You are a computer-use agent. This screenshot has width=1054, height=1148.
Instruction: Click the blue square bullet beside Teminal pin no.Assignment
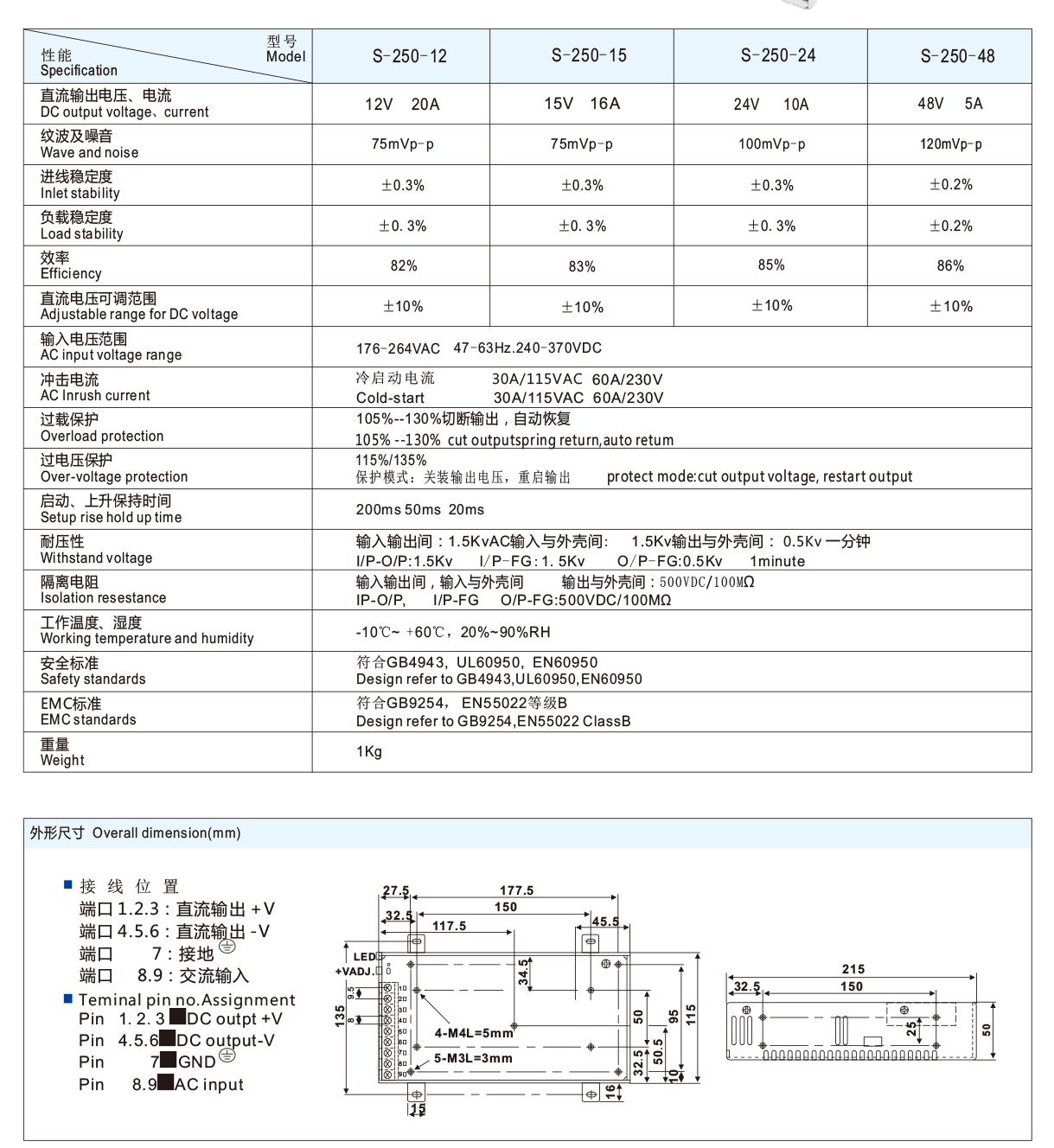(68, 998)
